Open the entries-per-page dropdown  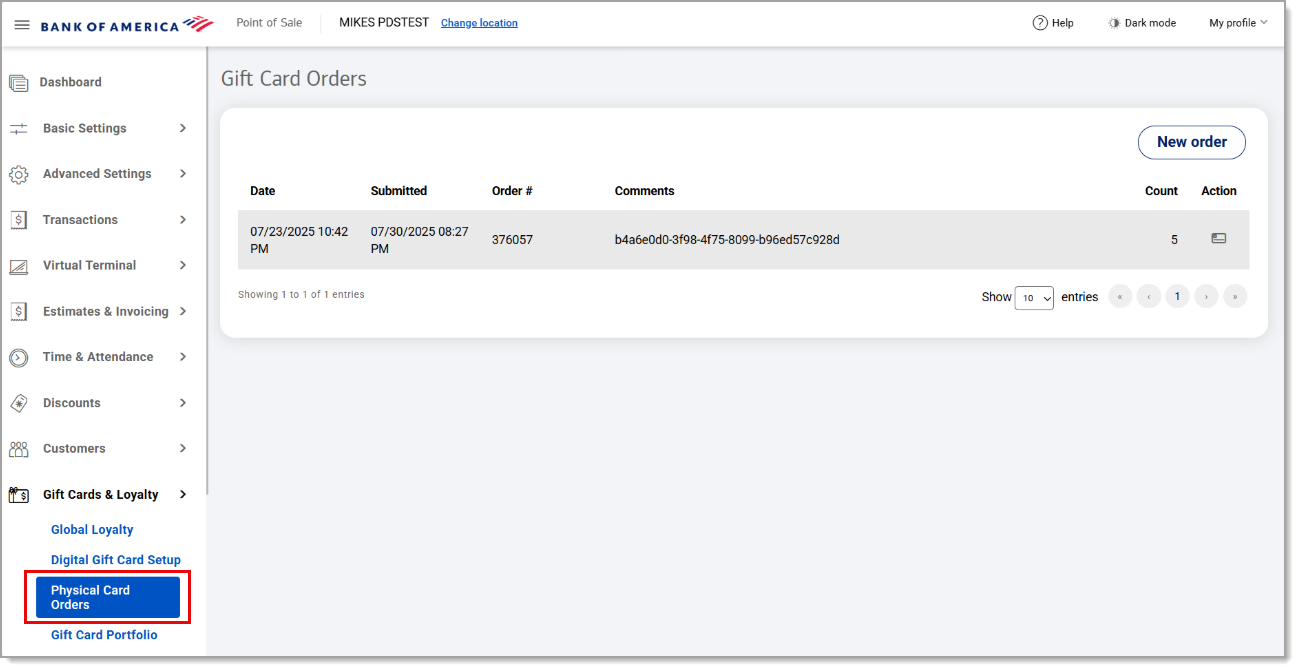coord(1034,298)
